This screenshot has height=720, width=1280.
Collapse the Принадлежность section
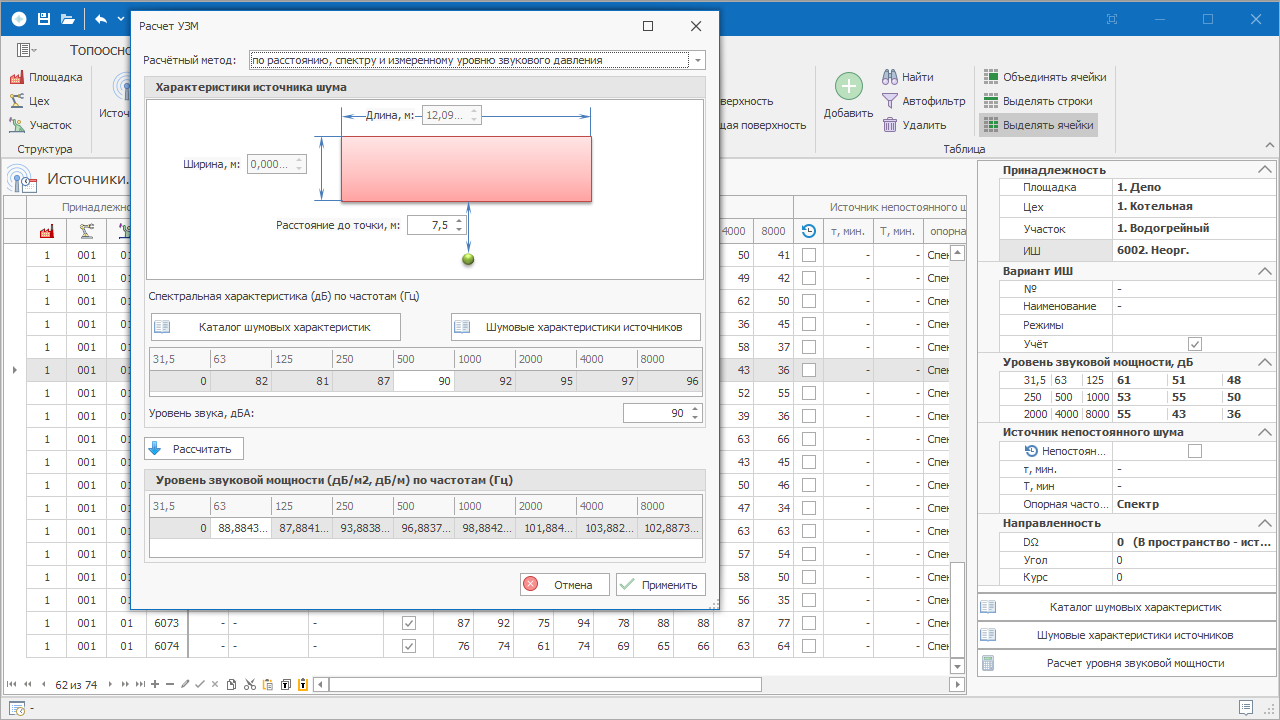click(1266, 170)
